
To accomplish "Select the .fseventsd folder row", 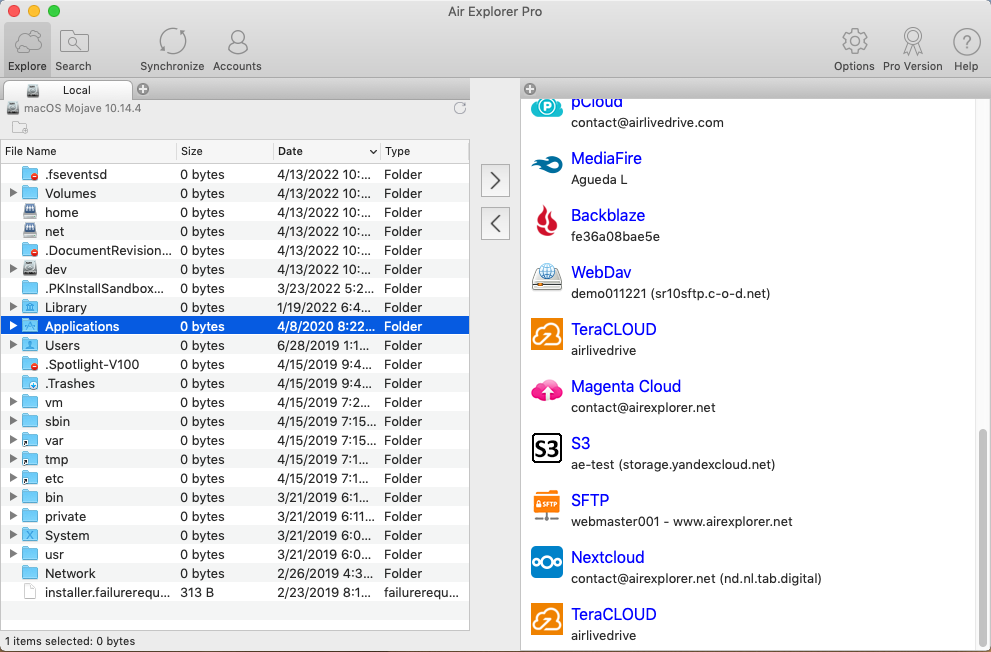I will click(234, 174).
